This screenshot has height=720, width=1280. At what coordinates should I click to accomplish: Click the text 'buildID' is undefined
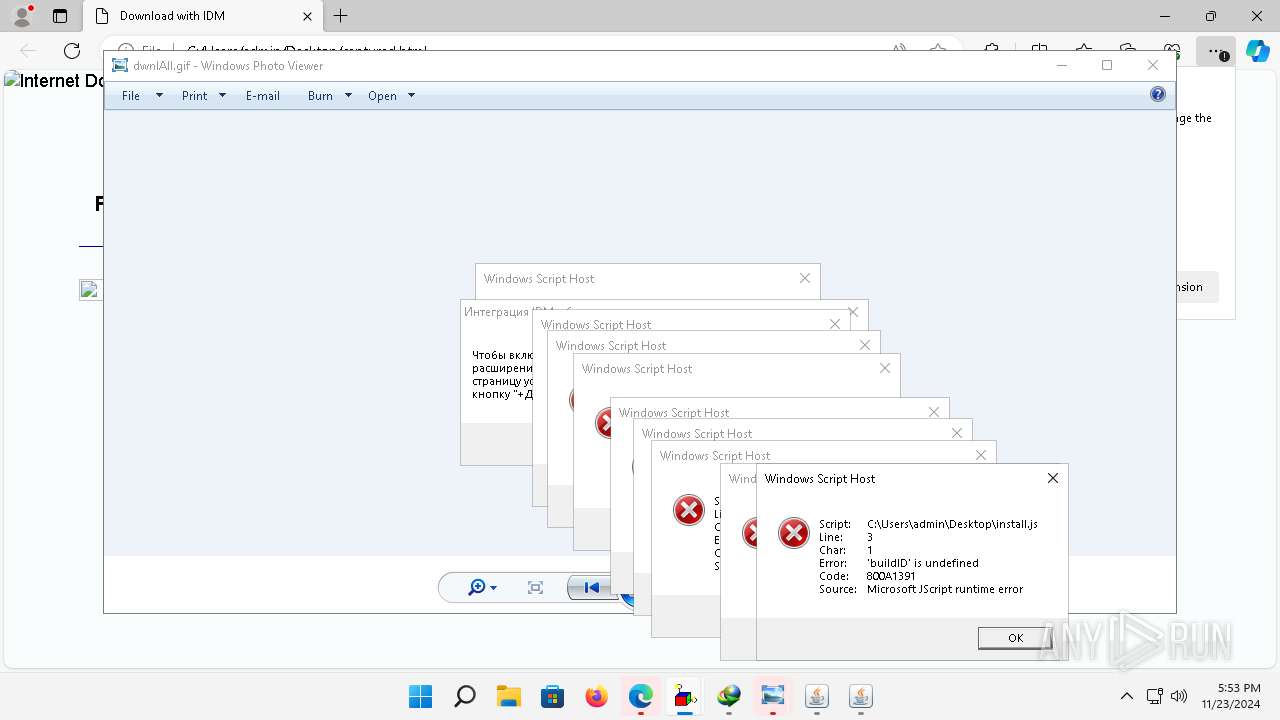(x=922, y=563)
